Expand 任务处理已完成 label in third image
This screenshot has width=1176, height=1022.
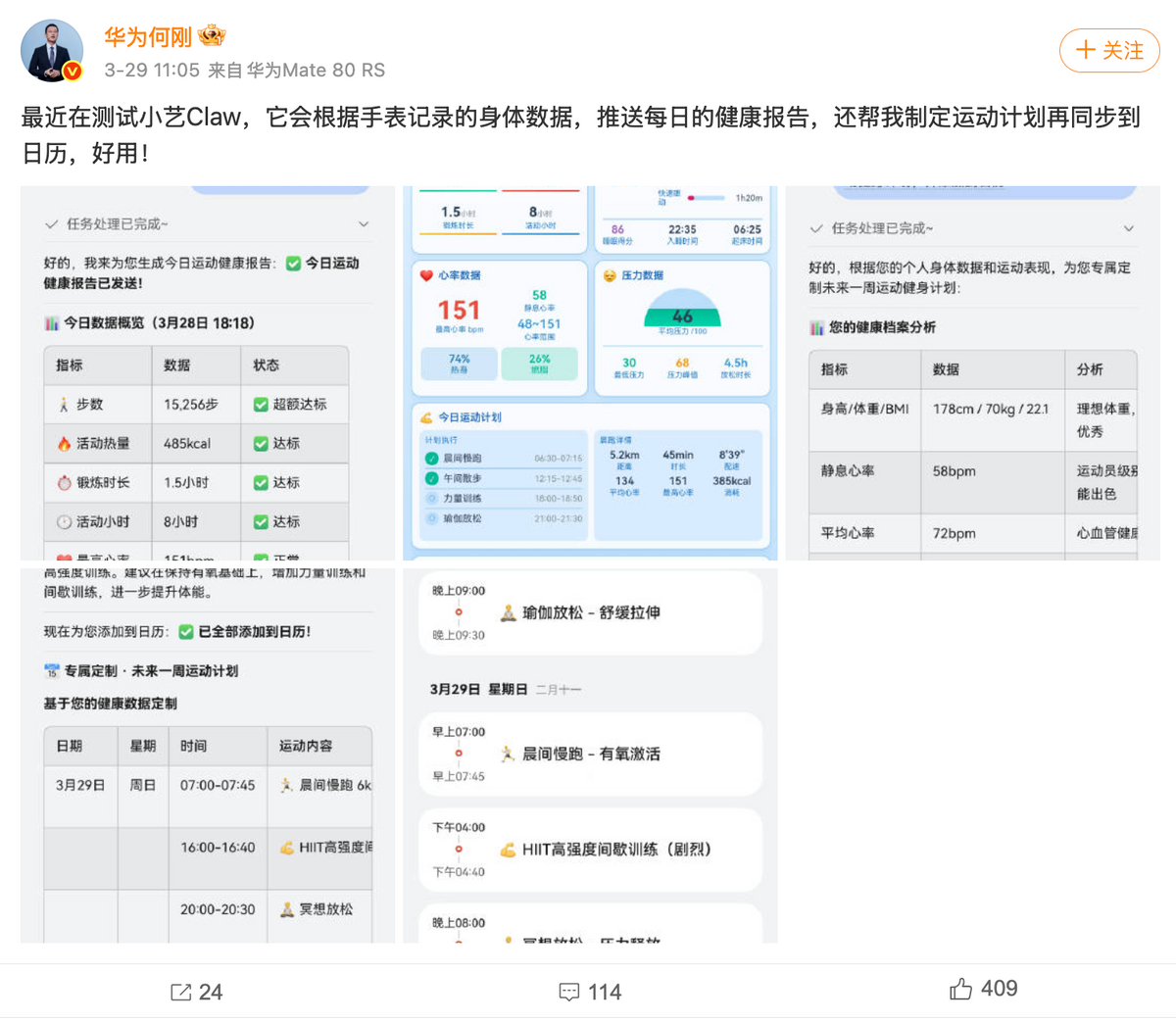[x=882, y=228]
